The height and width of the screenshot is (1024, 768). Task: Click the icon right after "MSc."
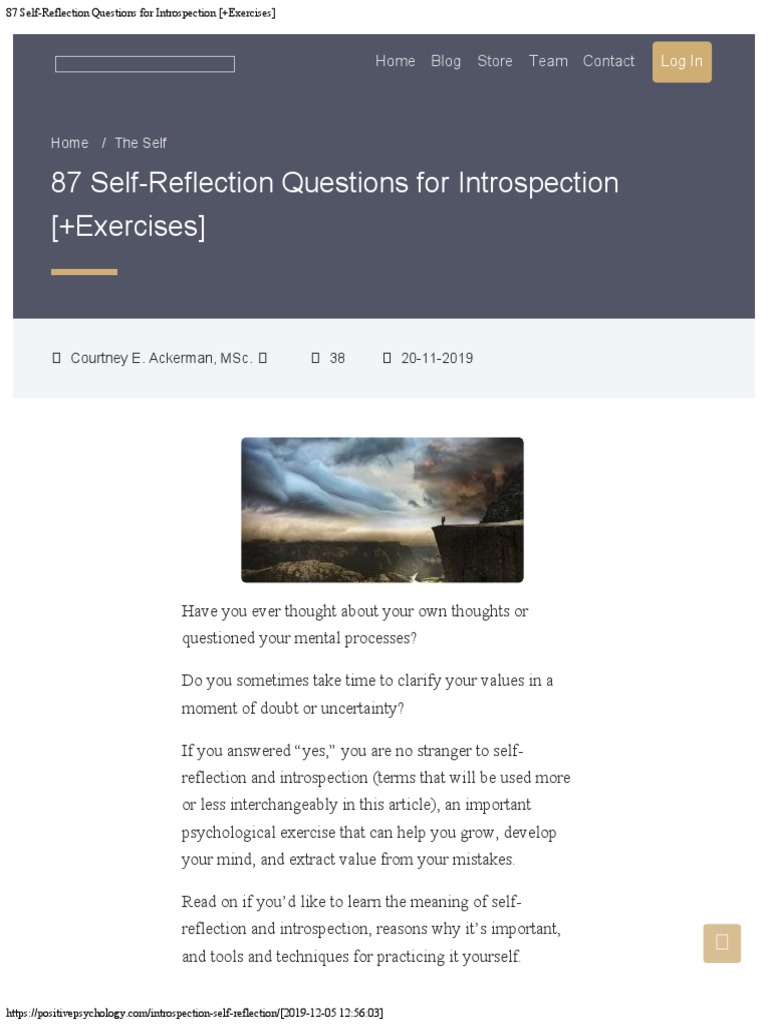coord(263,358)
